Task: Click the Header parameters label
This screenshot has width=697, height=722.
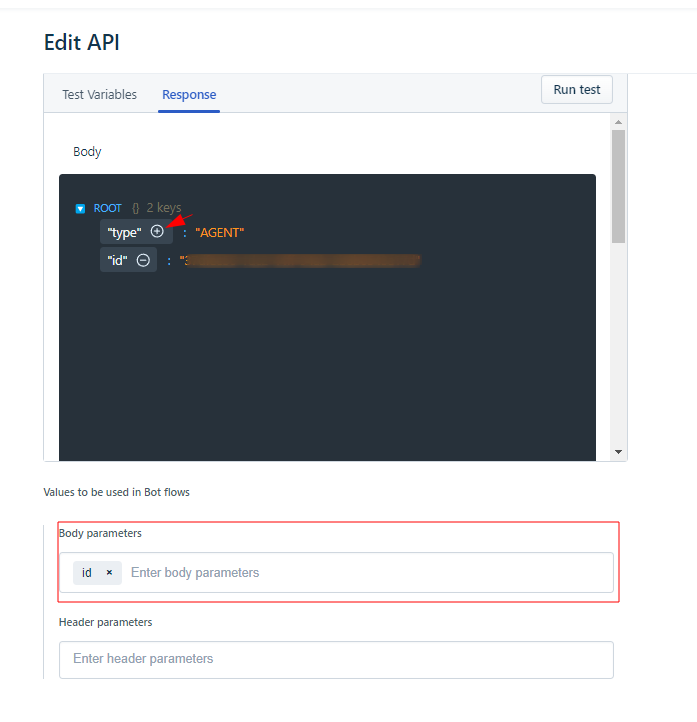Action: coord(105,622)
